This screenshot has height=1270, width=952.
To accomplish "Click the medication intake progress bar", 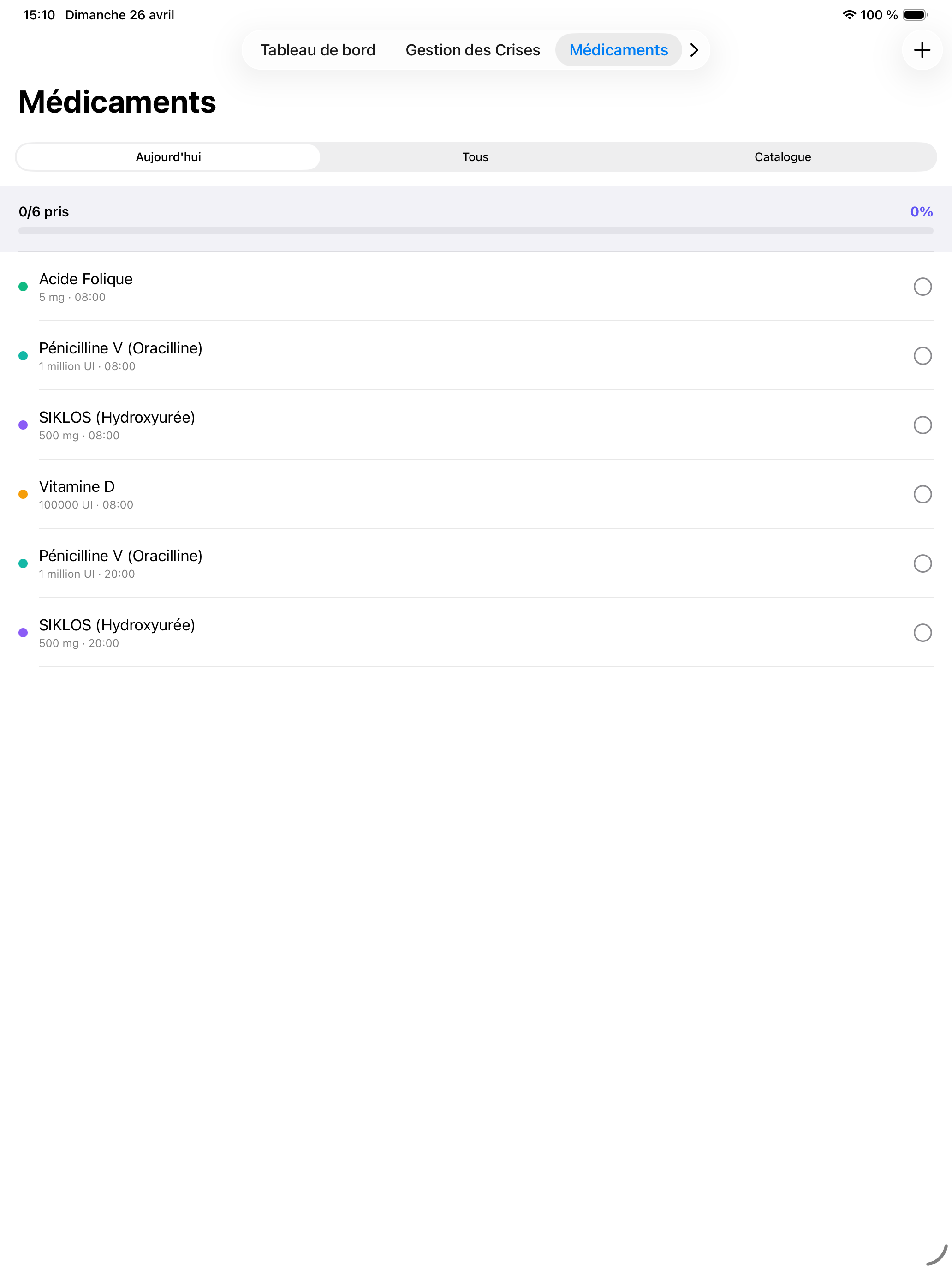I will tap(475, 231).
